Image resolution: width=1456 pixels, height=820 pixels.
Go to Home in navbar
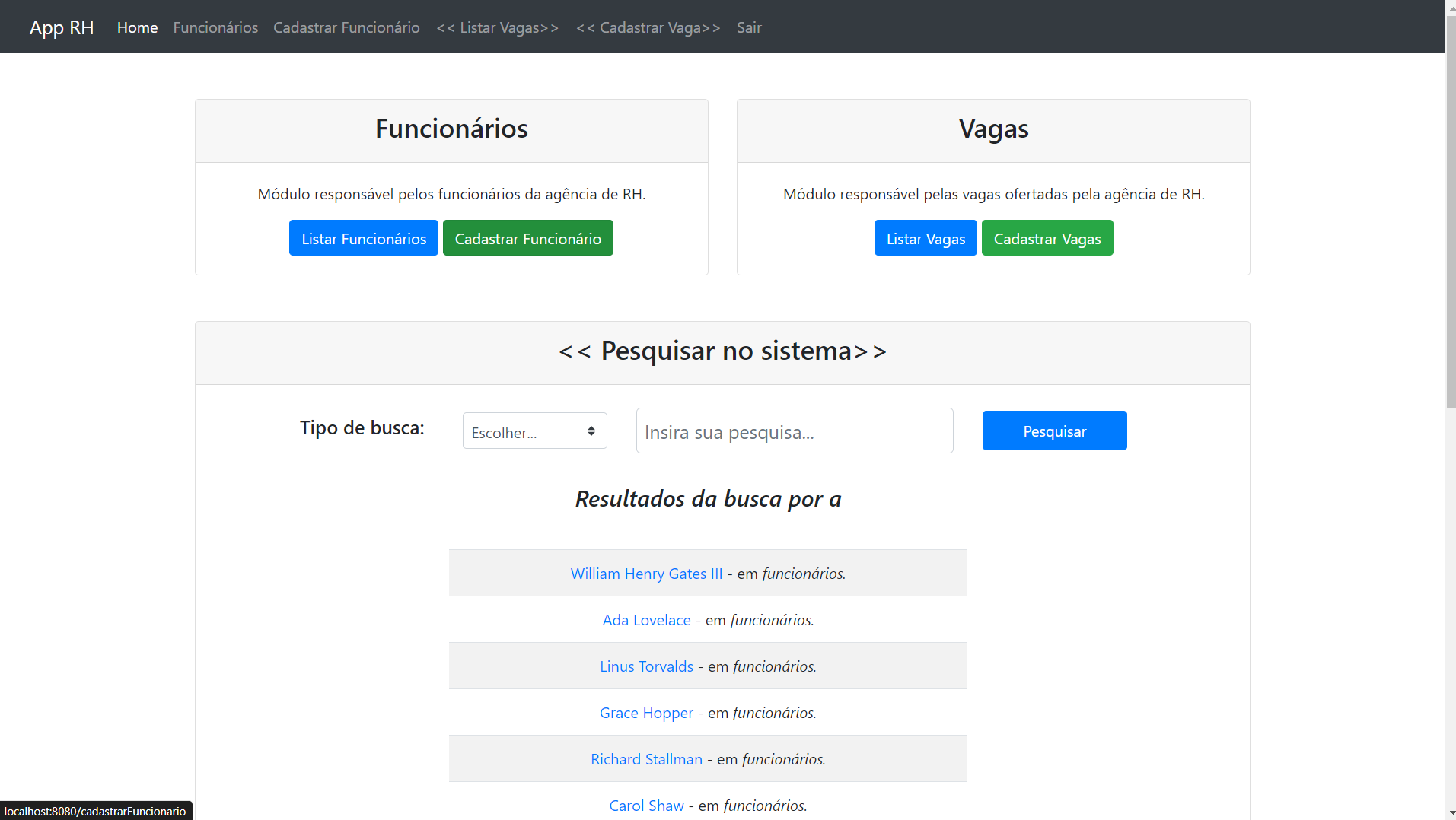pyautogui.click(x=137, y=27)
